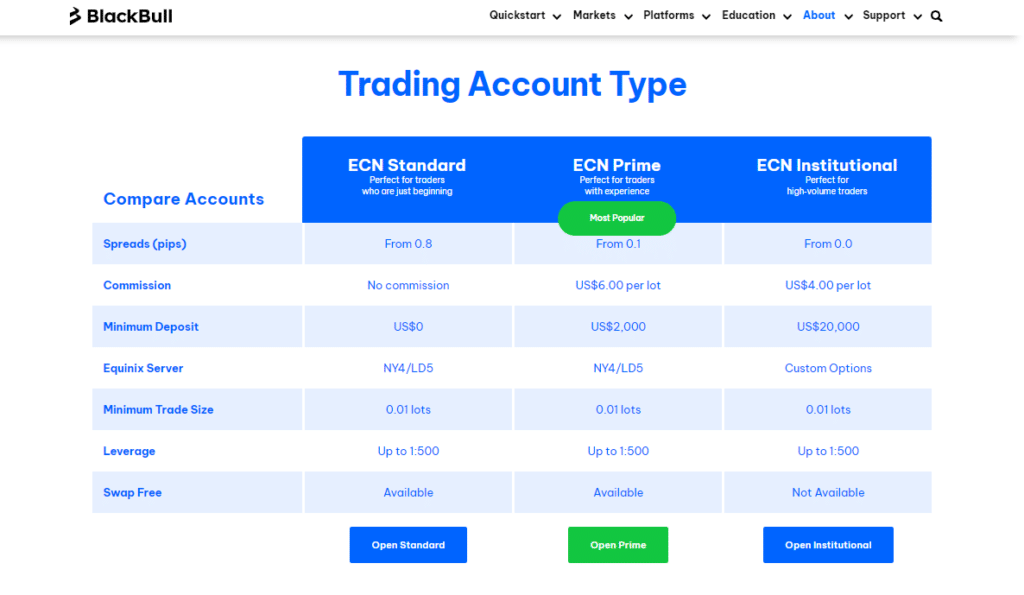Open the Quickstart menu
This screenshot has width=1024, height=595.
517,15
